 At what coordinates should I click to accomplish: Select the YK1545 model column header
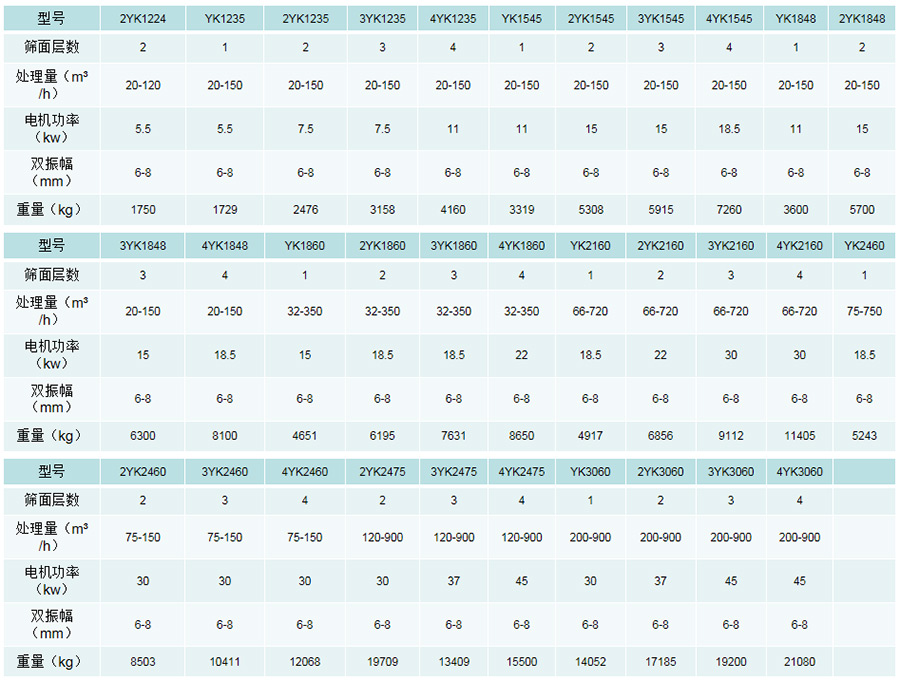(521, 19)
